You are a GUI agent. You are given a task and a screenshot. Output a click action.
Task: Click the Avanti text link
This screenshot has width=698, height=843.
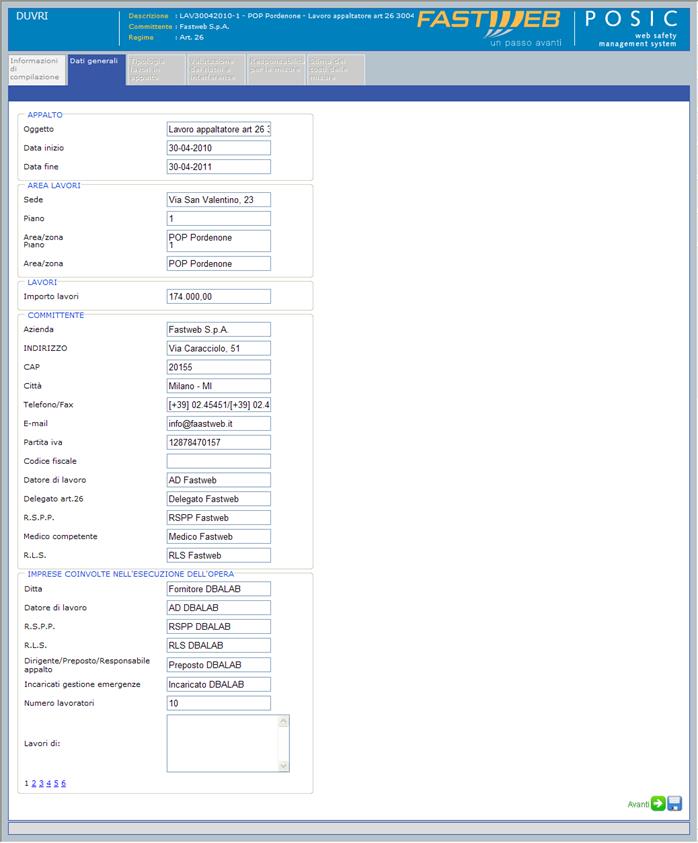tap(638, 804)
